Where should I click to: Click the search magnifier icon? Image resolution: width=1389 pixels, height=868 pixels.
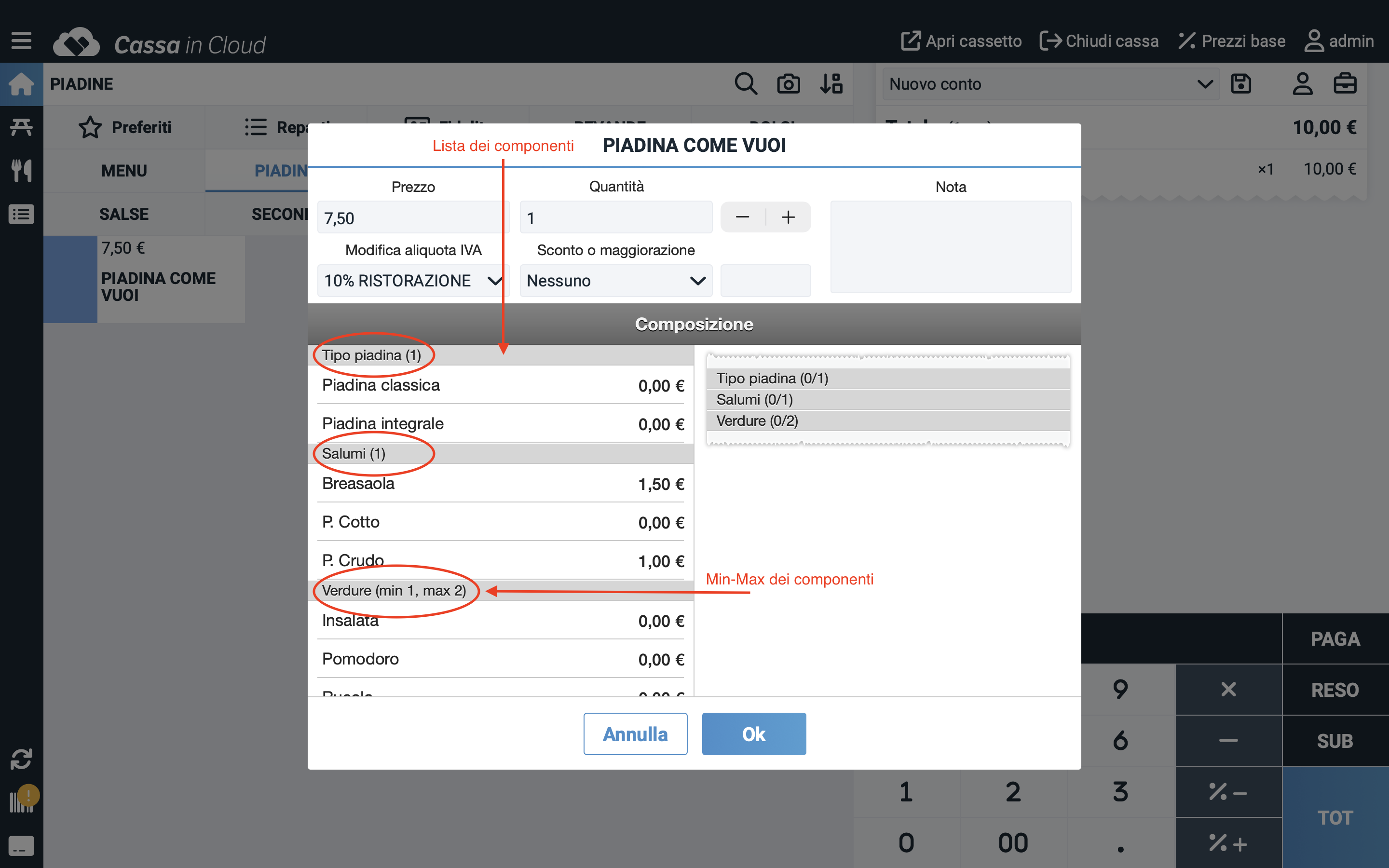click(746, 84)
